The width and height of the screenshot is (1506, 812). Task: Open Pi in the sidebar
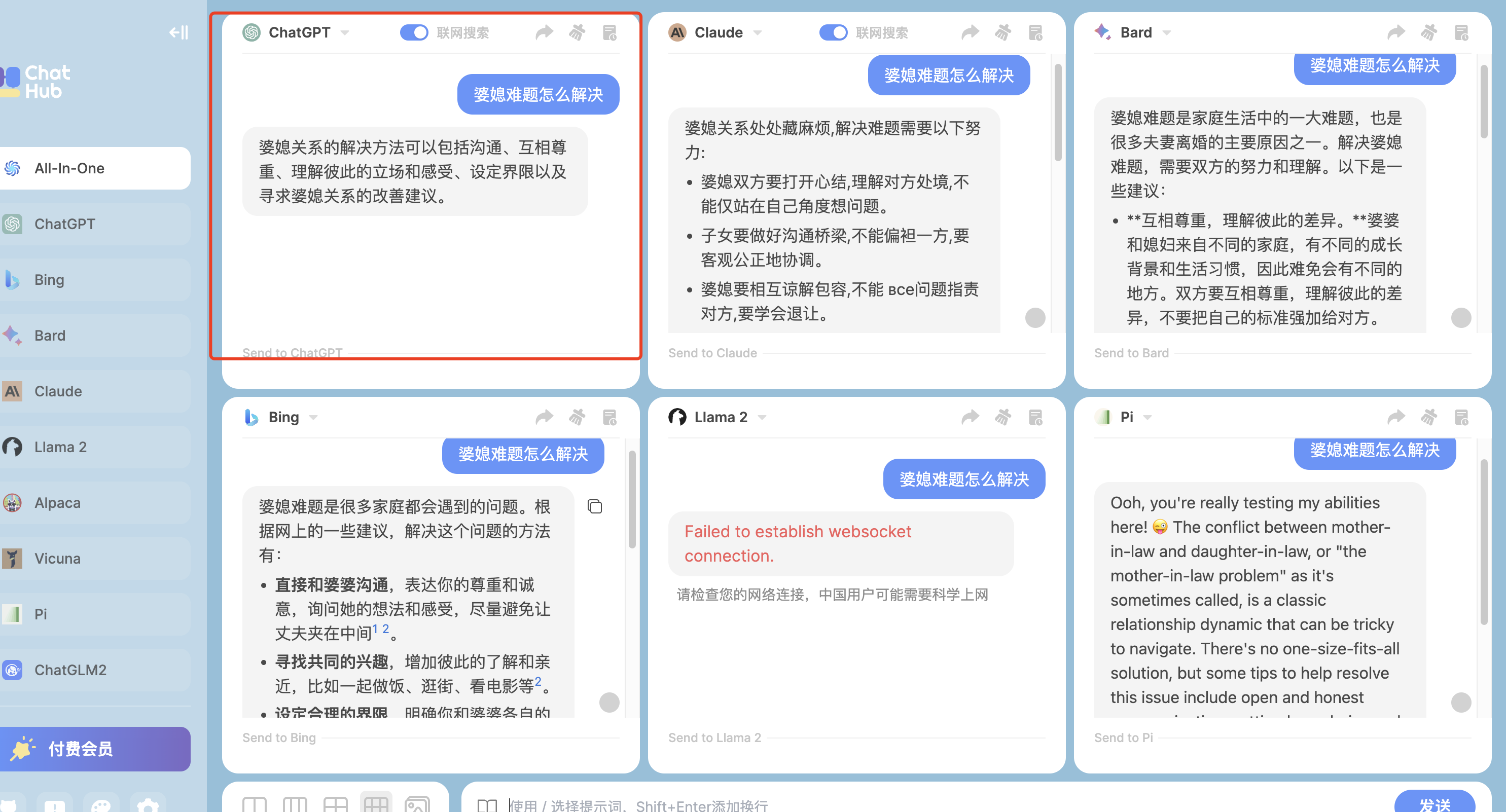coord(95,614)
